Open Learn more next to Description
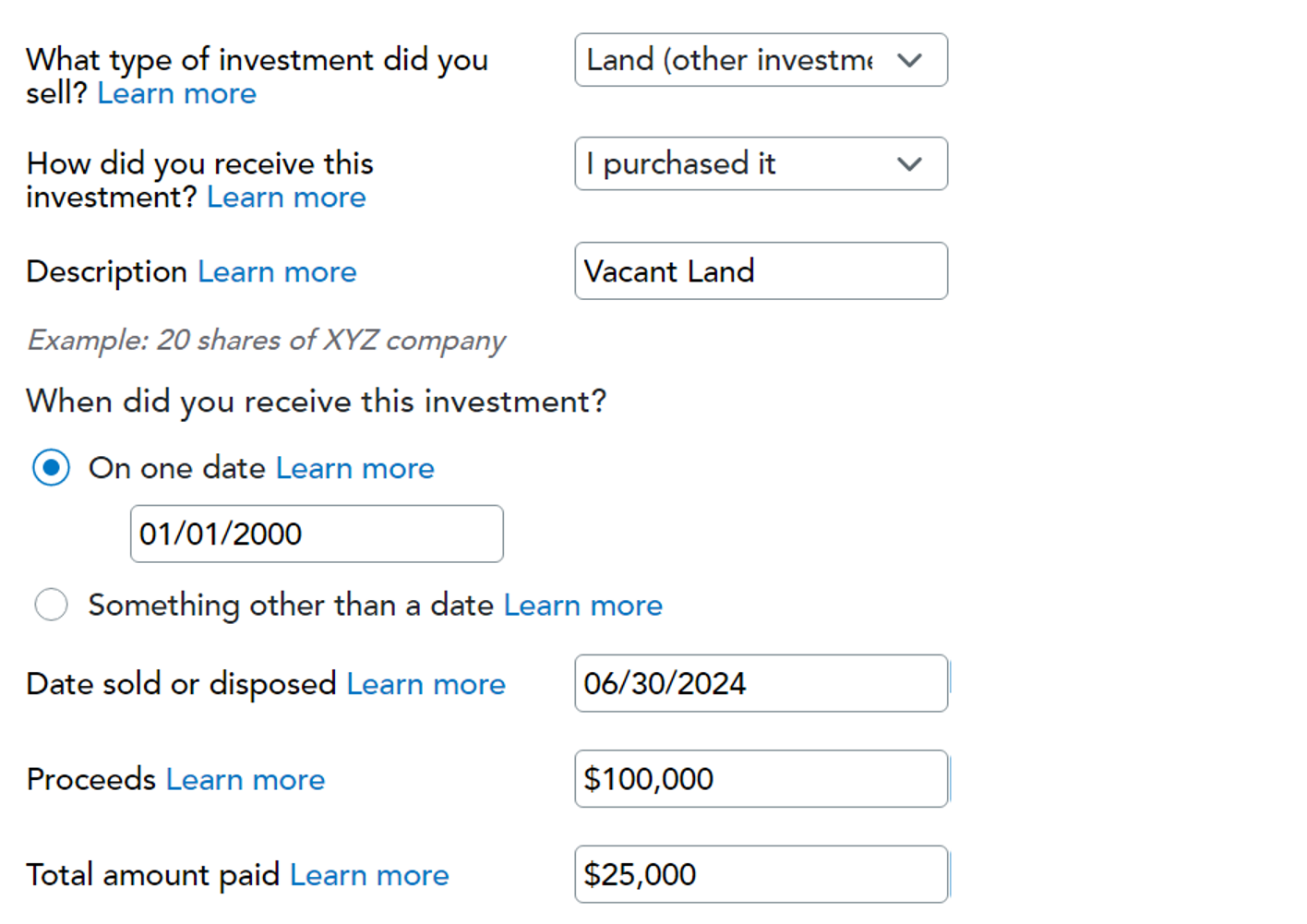This screenshot has height=924, width=1307. [277, 272]
